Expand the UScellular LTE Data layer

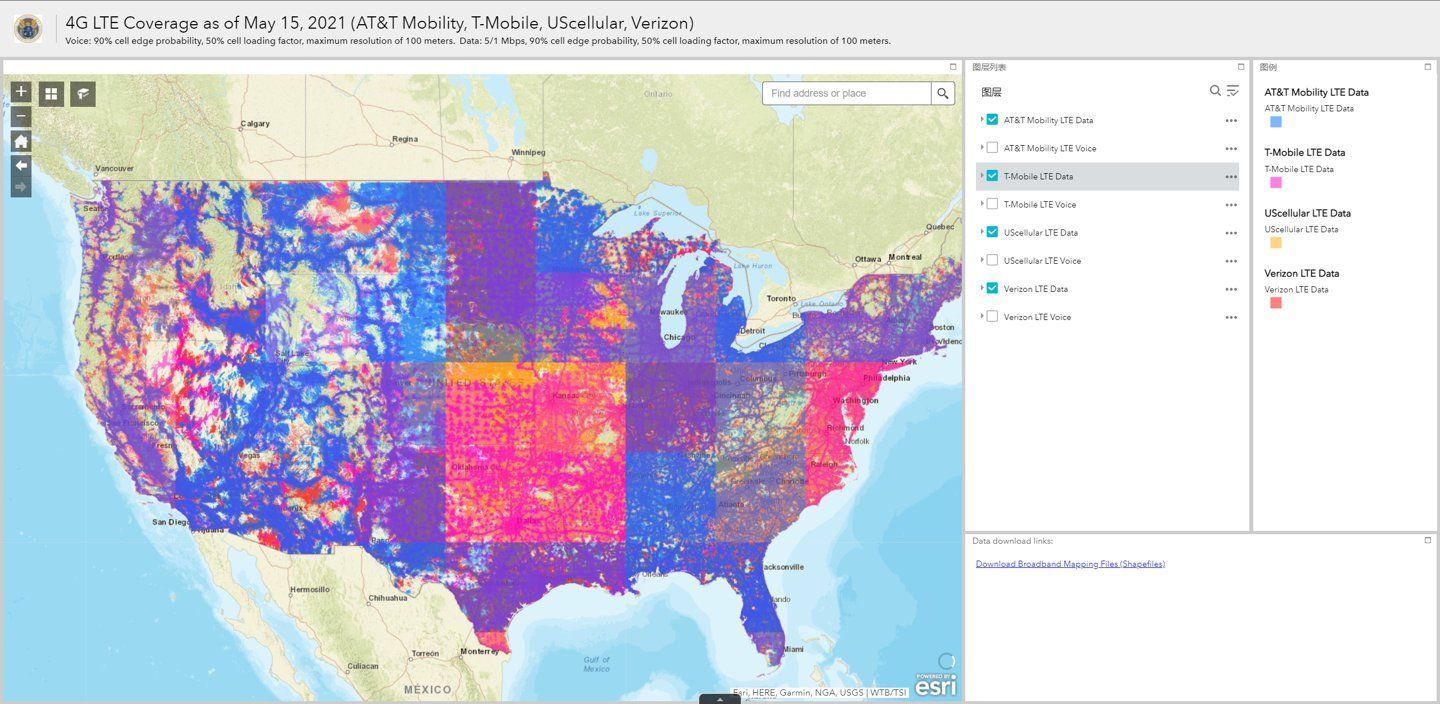pos(981,232)
